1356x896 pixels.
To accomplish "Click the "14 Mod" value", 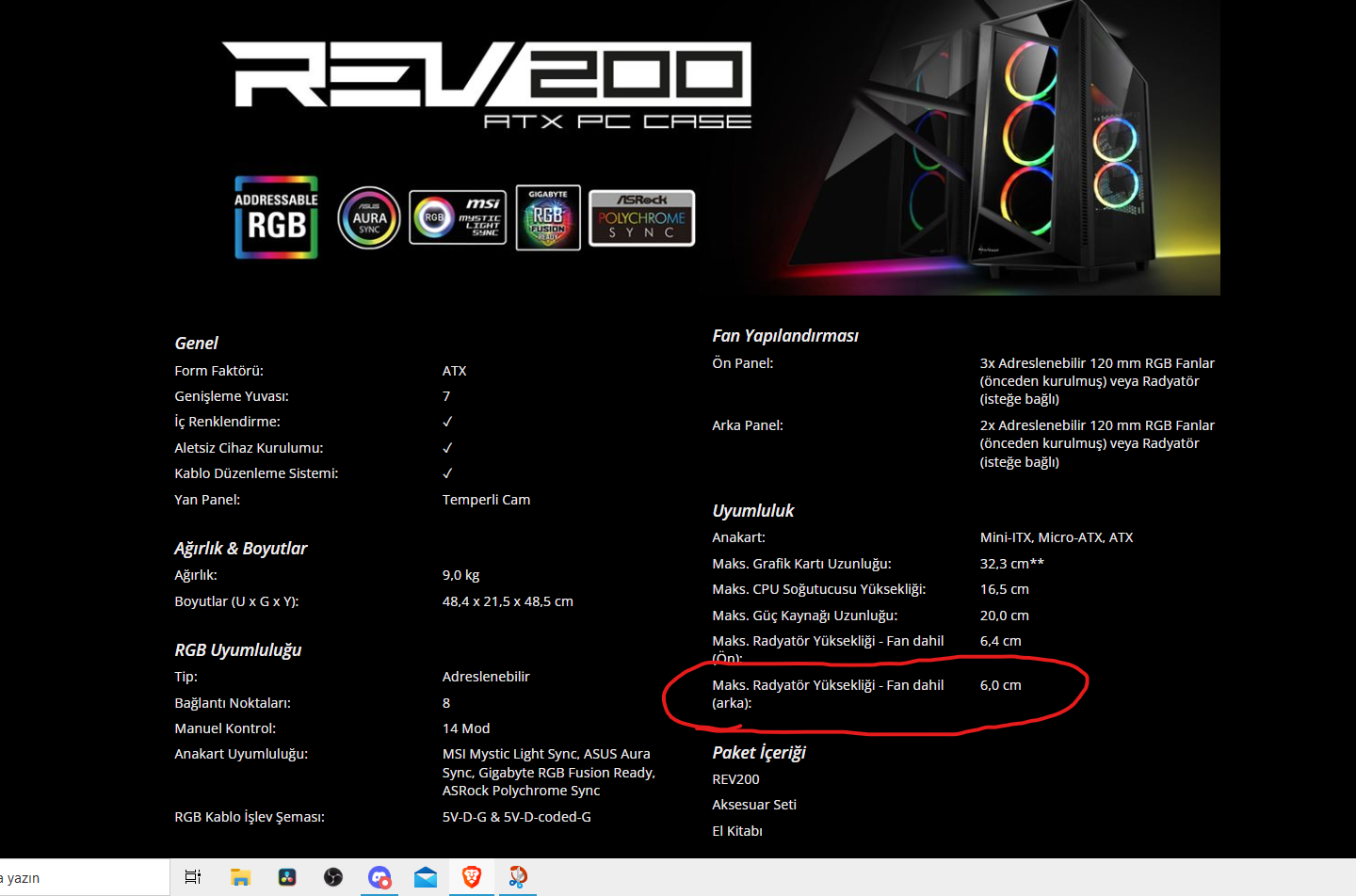I will point(466,728).
